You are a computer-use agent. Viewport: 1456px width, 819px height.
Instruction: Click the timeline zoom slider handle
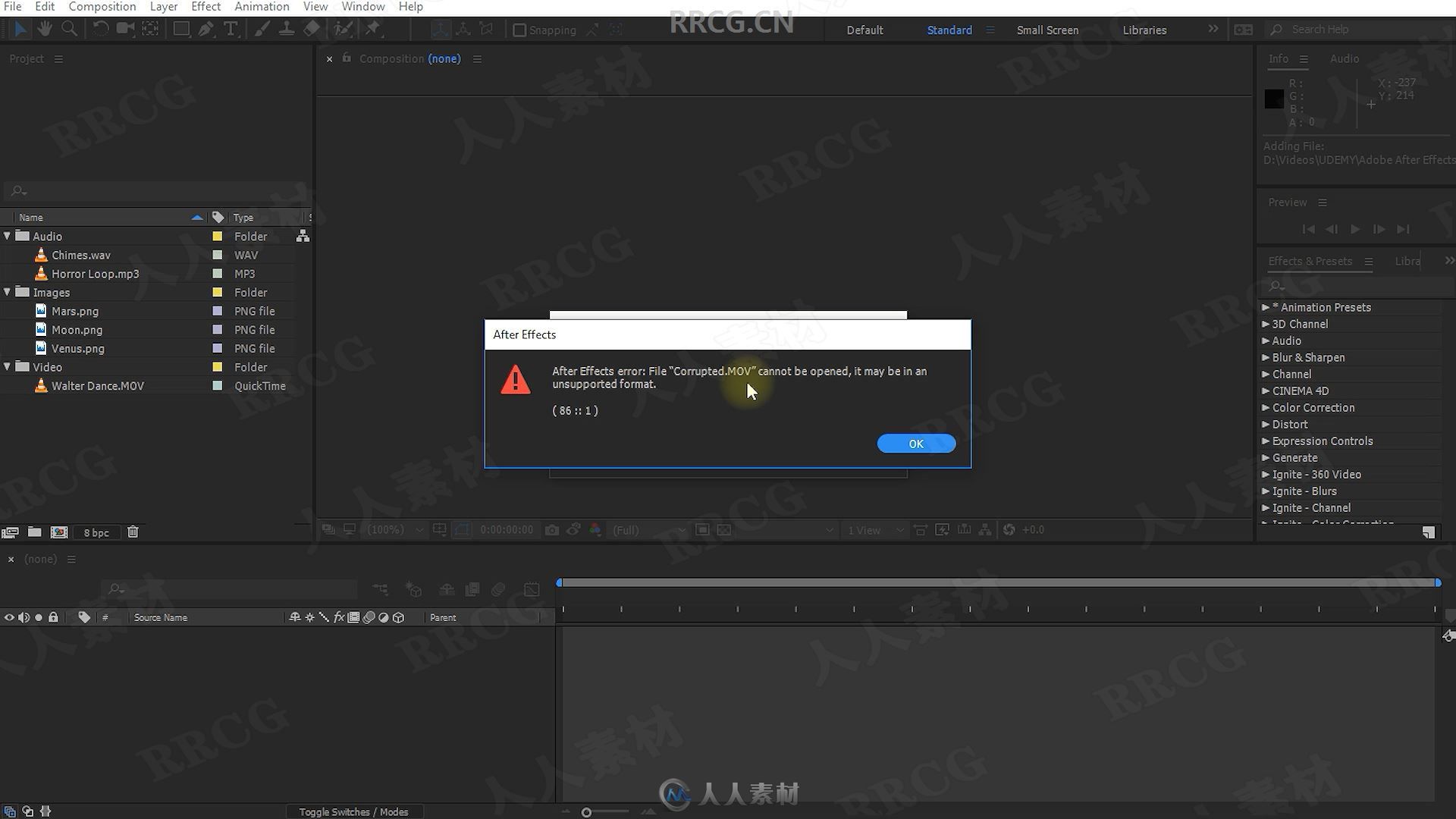(586, 812)
